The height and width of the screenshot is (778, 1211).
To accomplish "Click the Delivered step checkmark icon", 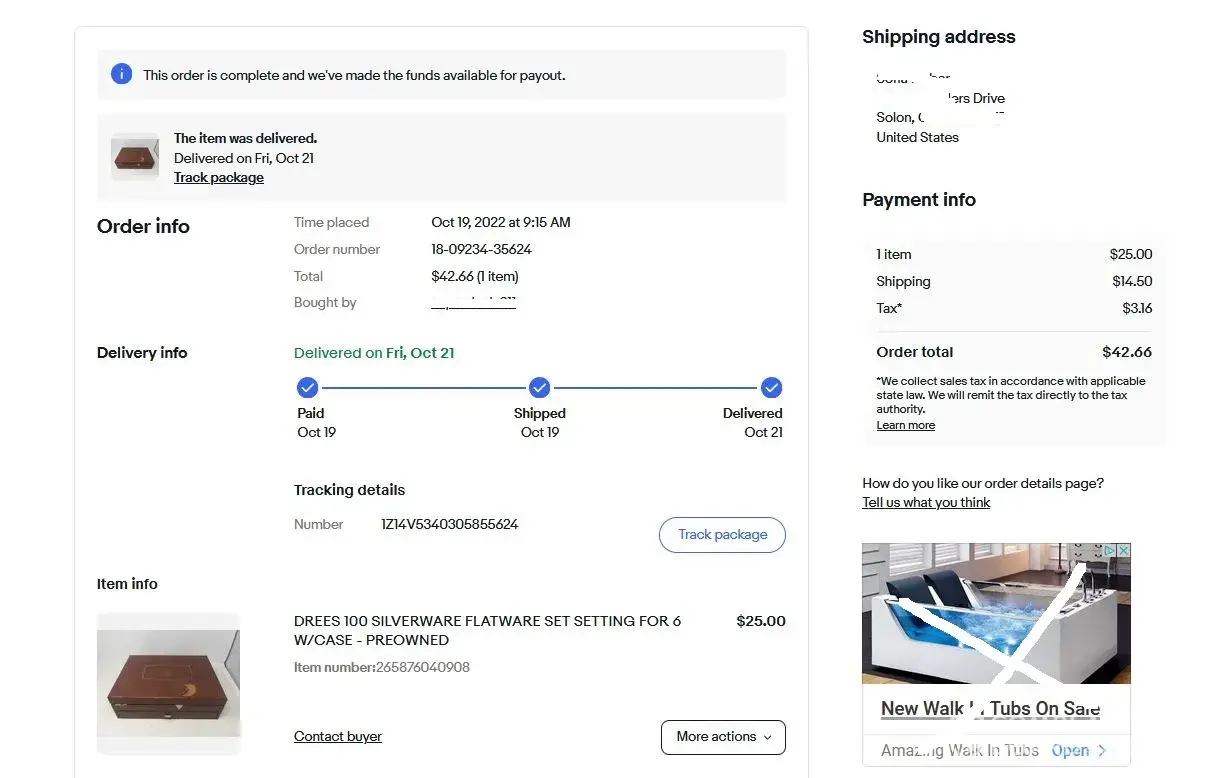I will pos(771,388).
